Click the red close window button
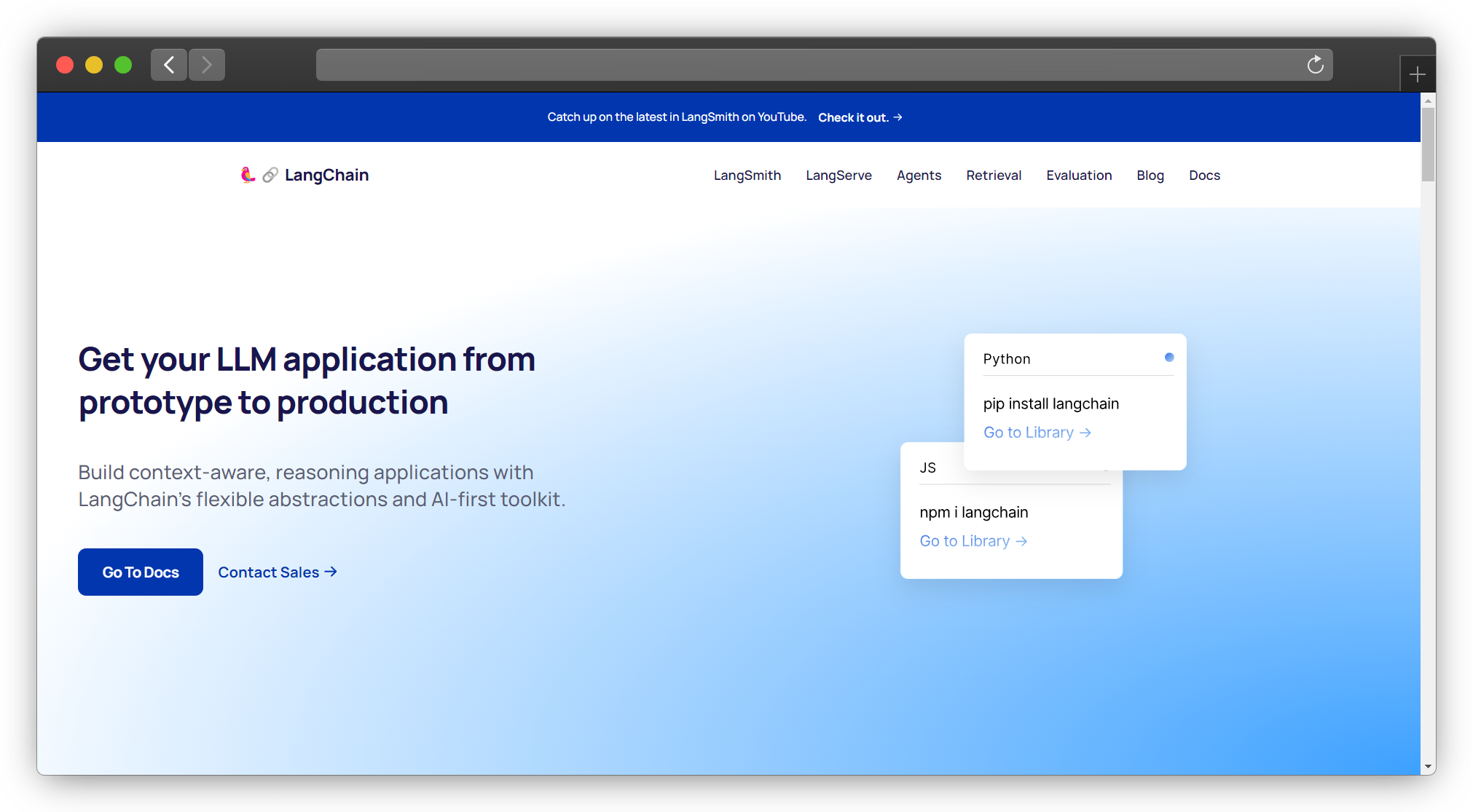 [x=65, y=65]
